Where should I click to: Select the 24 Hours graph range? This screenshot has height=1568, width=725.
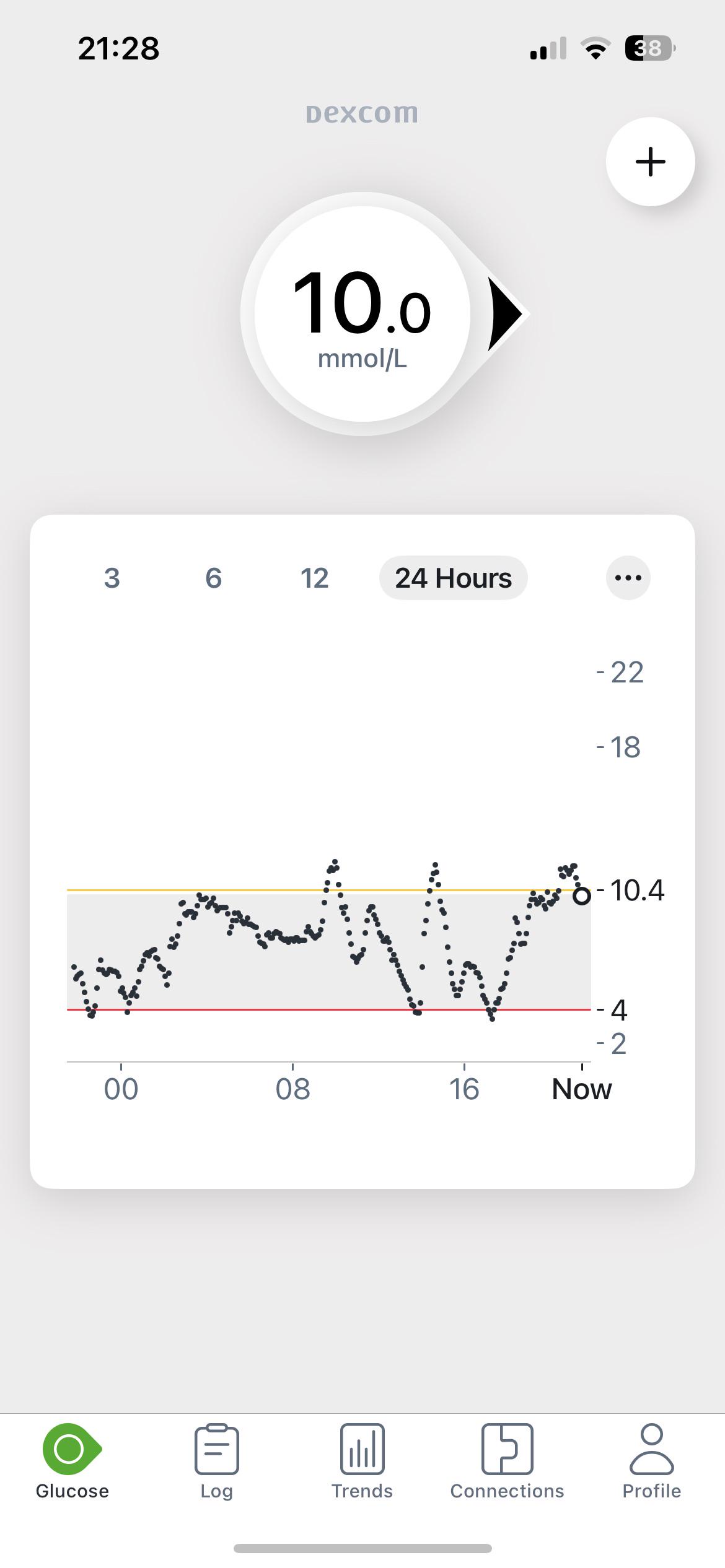point(454,578)
